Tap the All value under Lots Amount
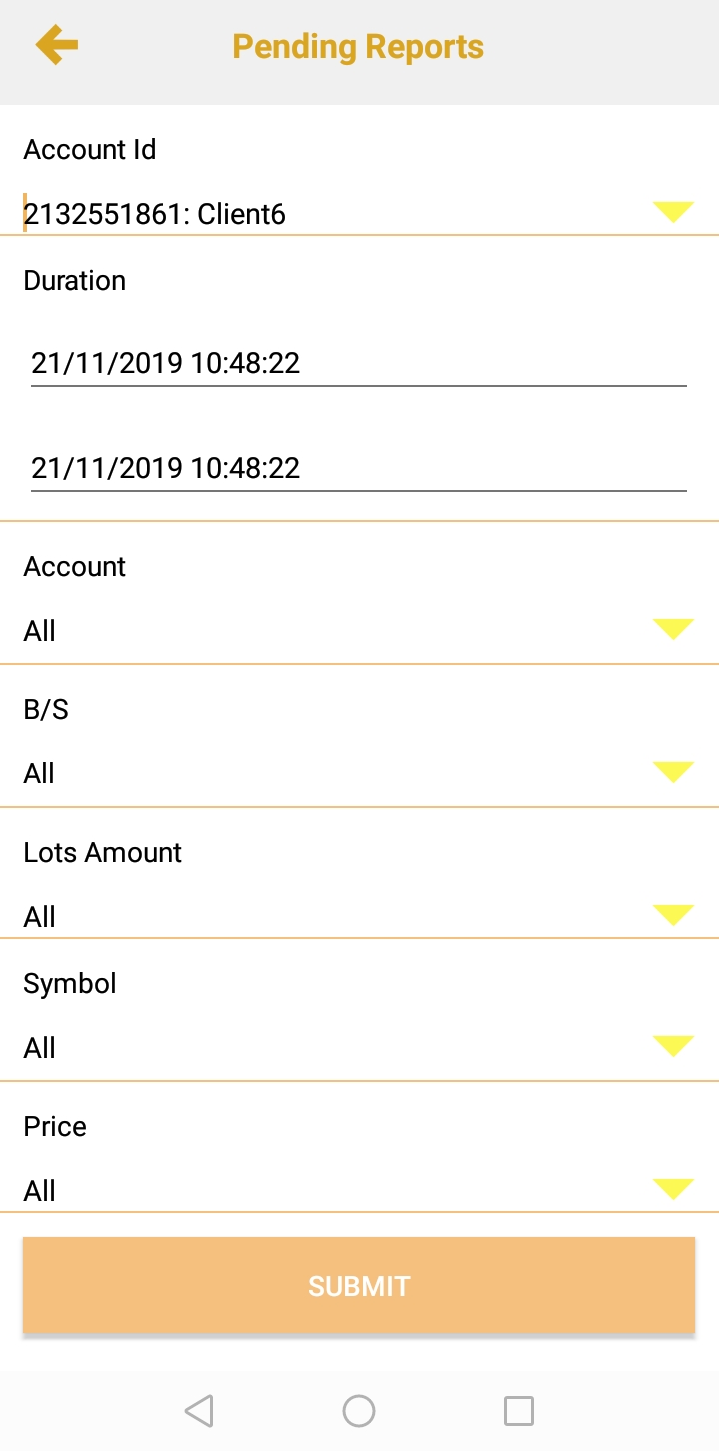Image resolution: width=719 pixels, height=1451 pixels. 40,917
